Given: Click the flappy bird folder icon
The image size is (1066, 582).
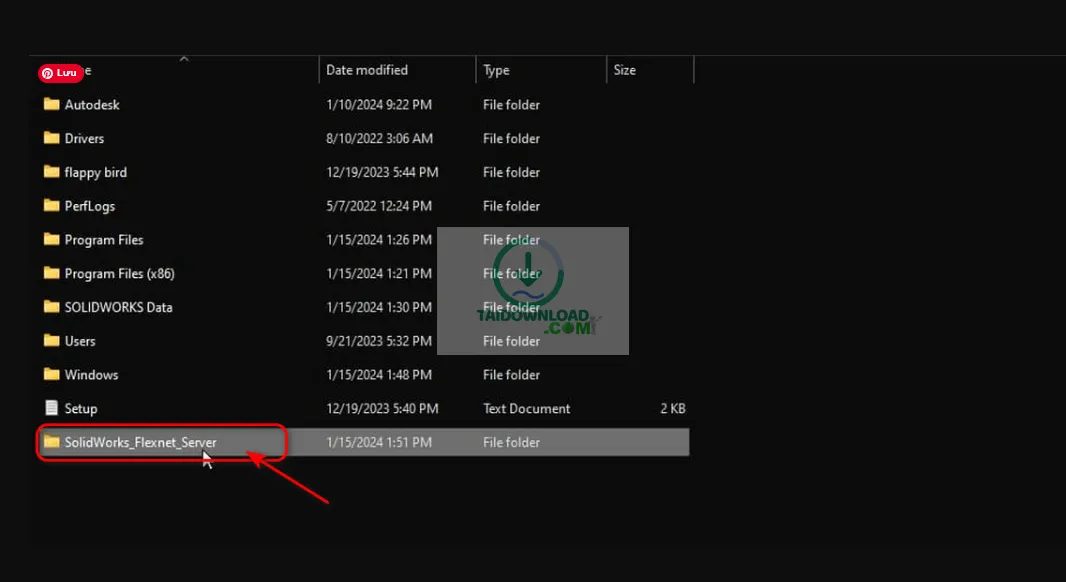Looking at the screenshot, I should pos(52,172).
